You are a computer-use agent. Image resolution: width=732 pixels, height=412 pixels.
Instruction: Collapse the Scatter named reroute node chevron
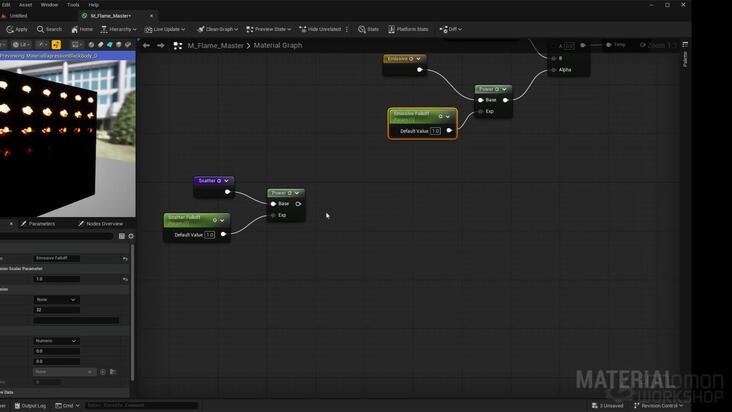(226, 181)
